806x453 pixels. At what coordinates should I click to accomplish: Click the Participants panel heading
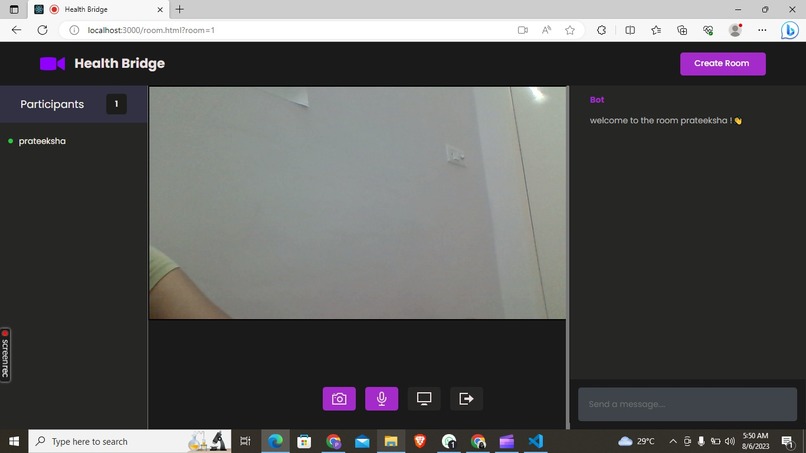pos(52,104)
